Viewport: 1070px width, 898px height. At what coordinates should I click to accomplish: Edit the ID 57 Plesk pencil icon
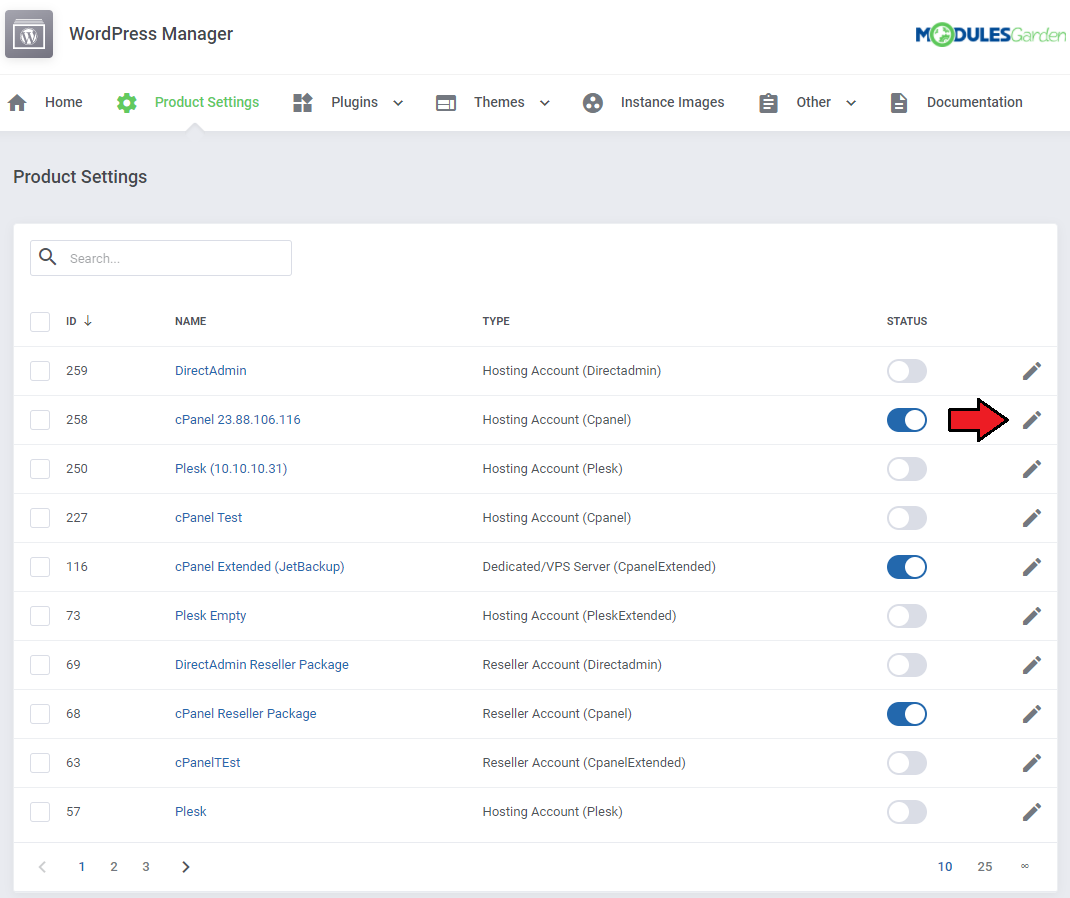point(1032,812)
